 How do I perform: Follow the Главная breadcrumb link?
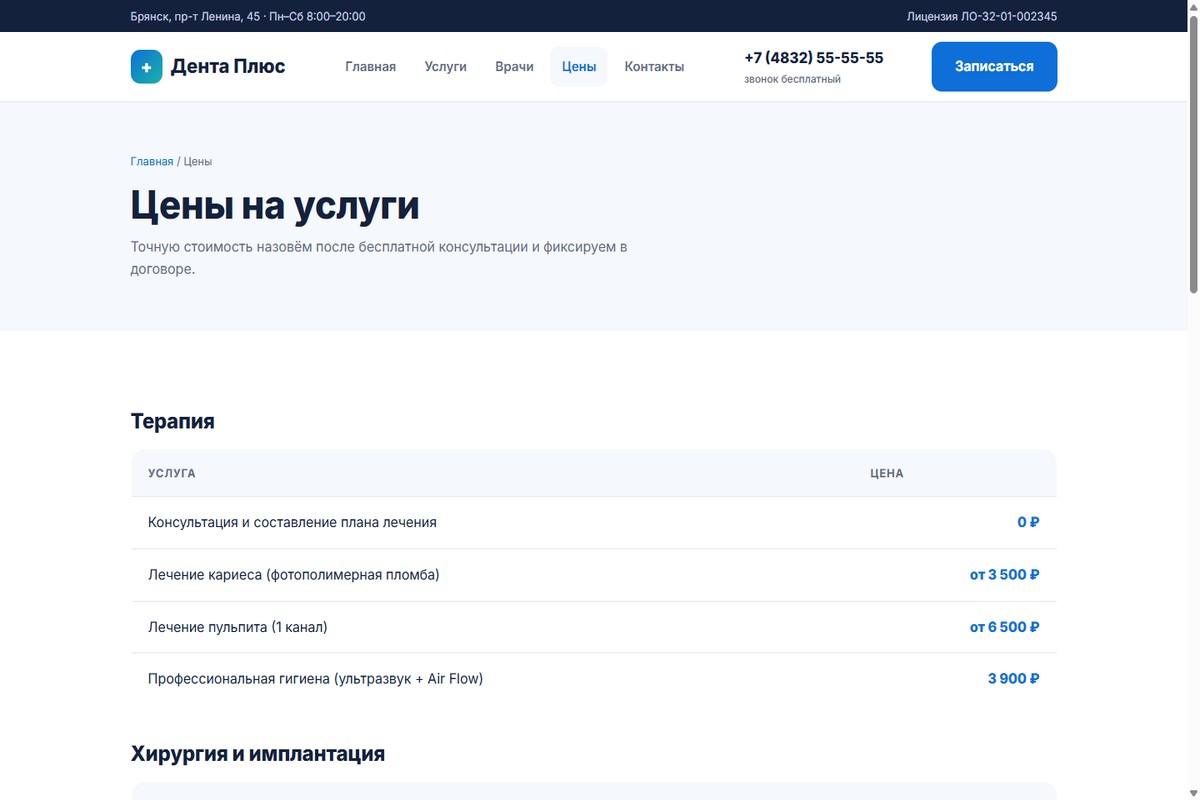[x=152, y=161]
